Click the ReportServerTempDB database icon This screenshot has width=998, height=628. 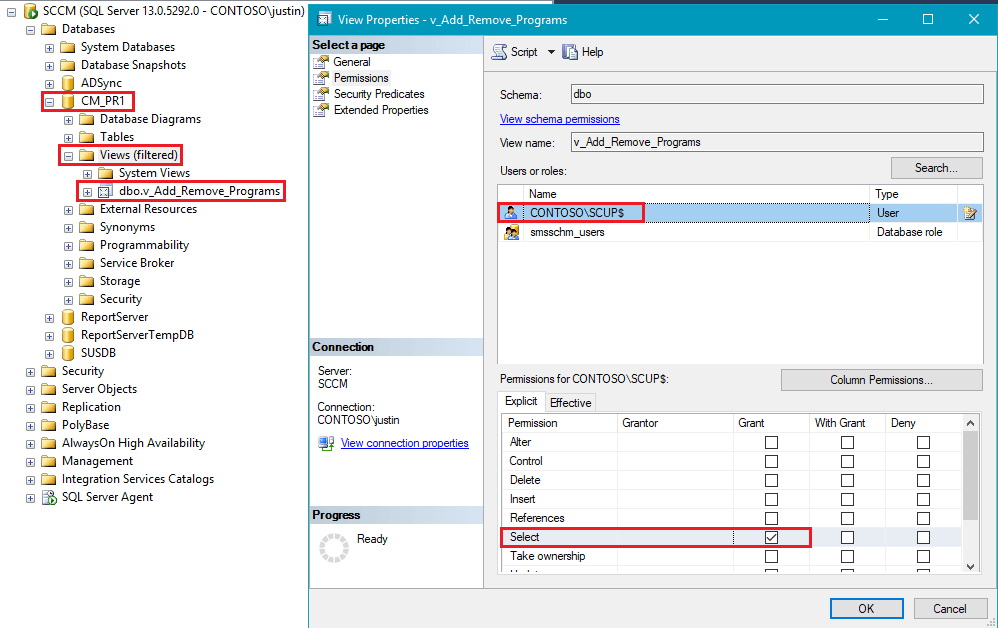(x=68, y=335)
